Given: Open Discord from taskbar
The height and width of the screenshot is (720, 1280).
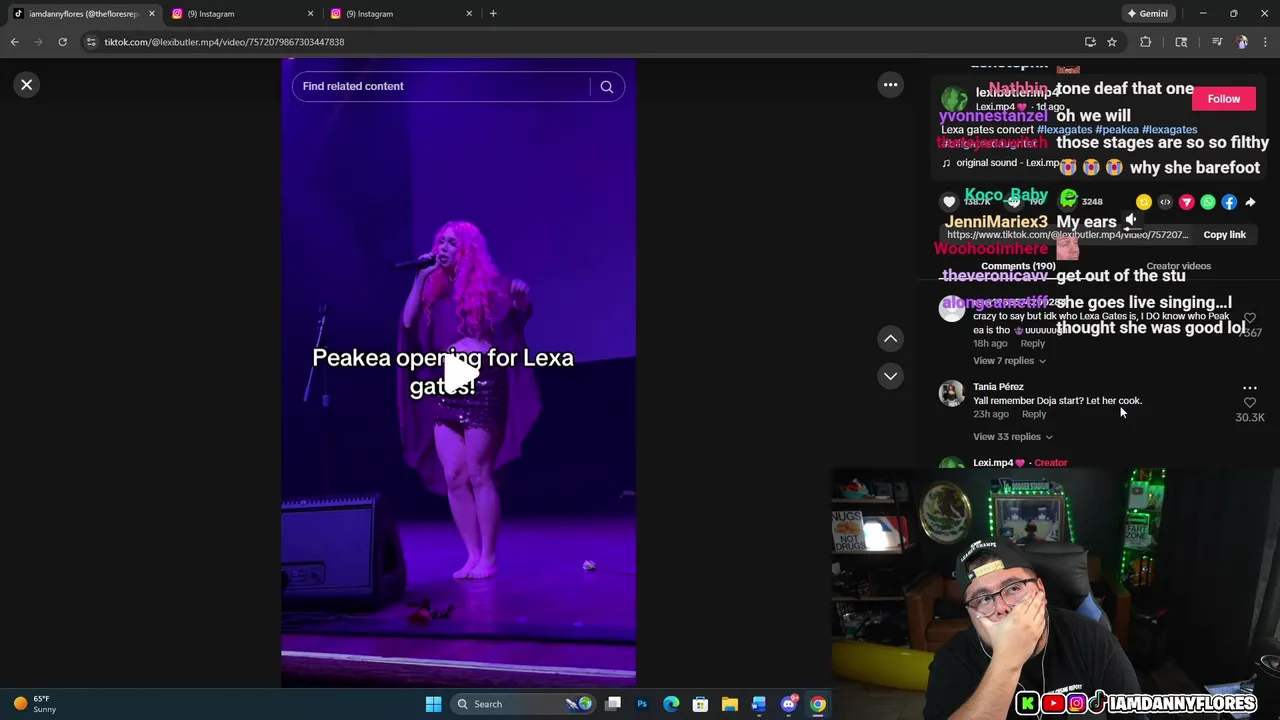Looking at the screenshot, I should (x=789, y=704).
